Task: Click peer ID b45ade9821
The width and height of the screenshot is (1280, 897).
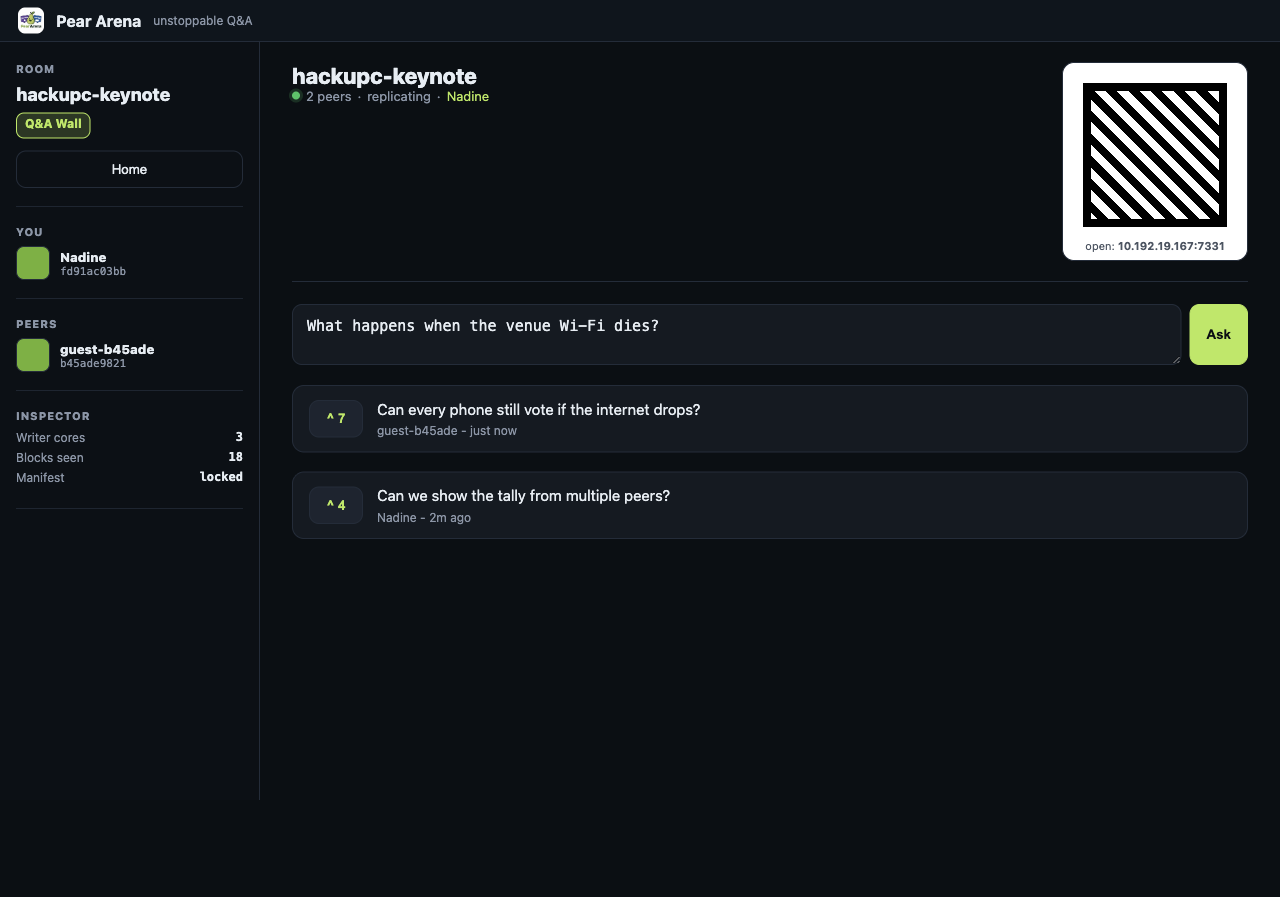Action: 93,364
